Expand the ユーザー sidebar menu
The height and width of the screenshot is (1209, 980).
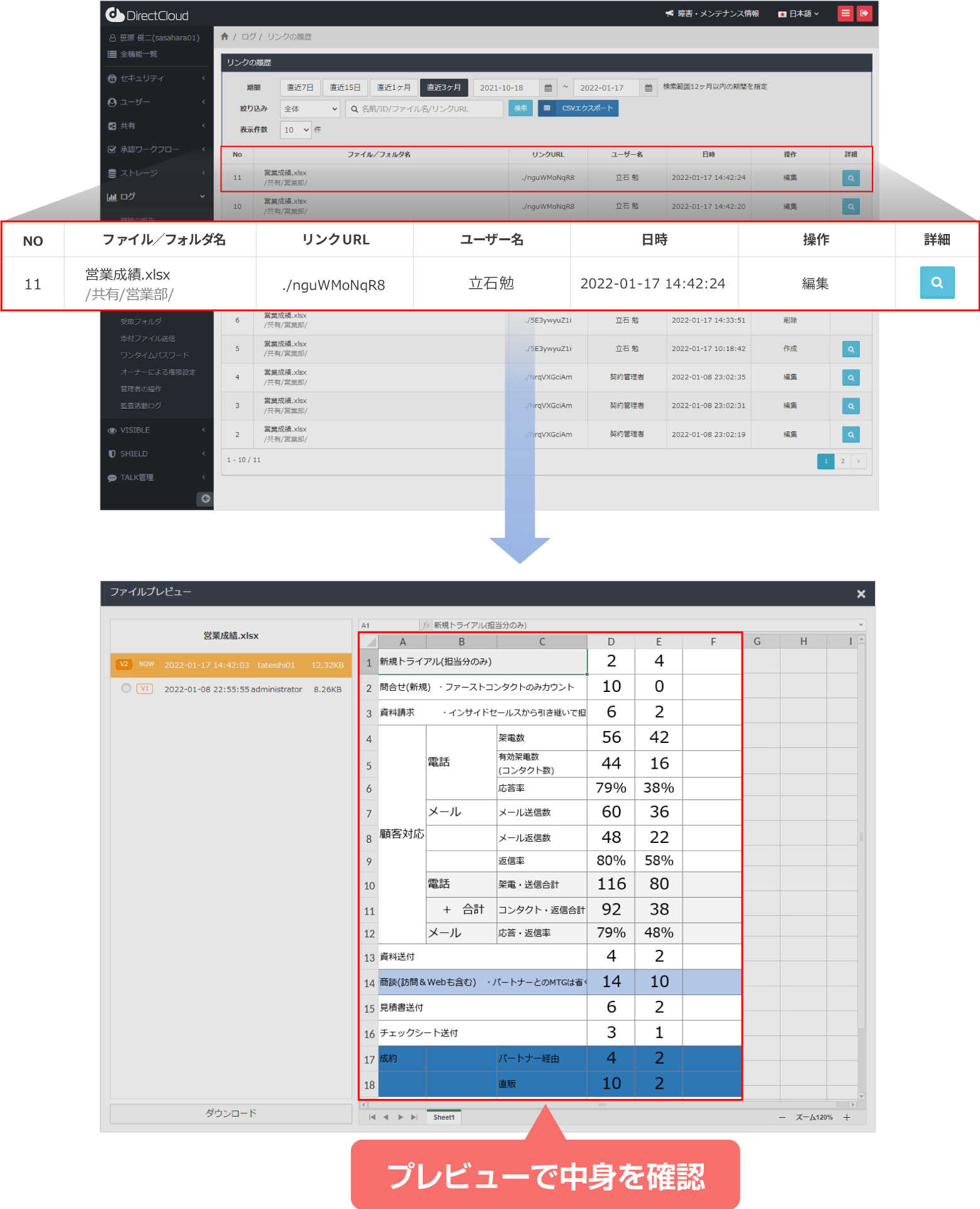157,102
